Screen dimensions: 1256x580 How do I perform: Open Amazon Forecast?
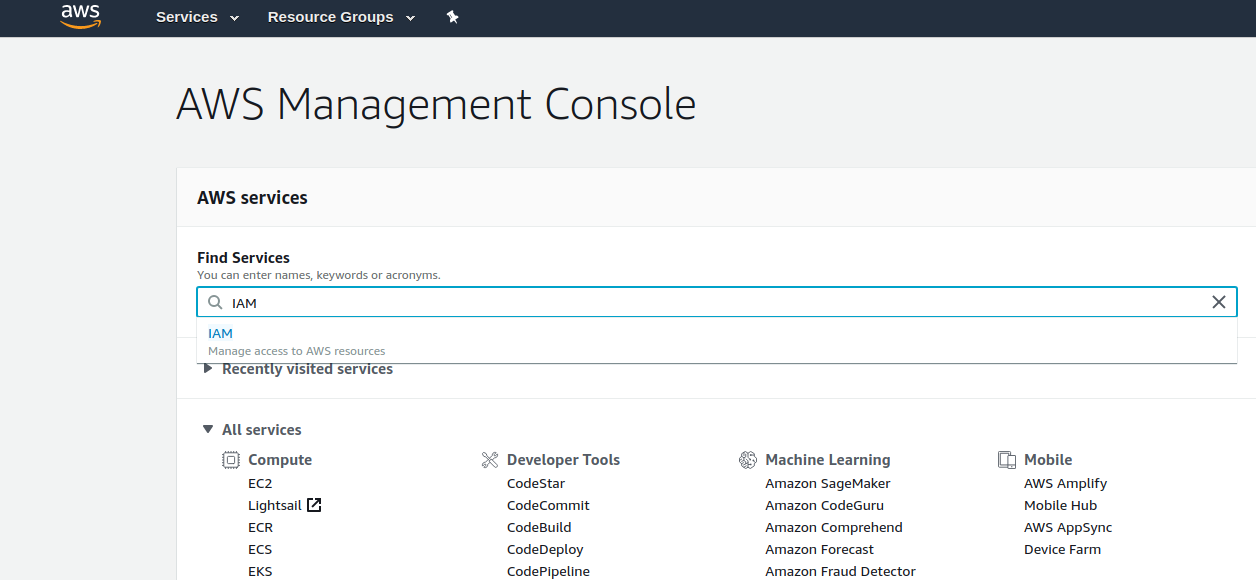click(820, 549)
